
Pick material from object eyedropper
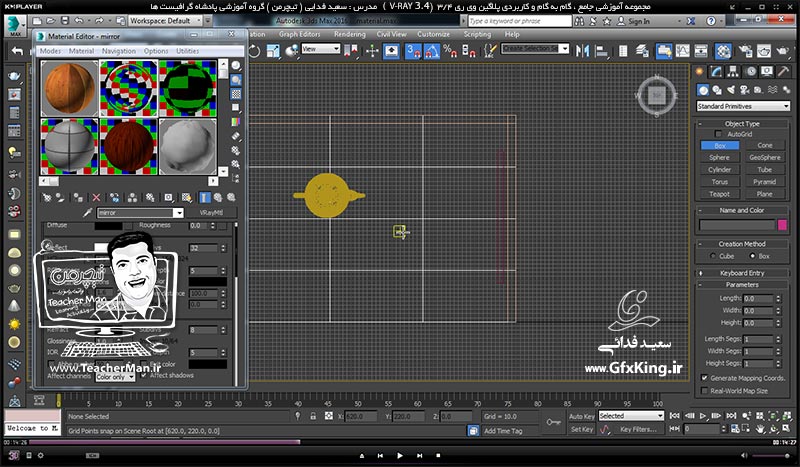88,212
